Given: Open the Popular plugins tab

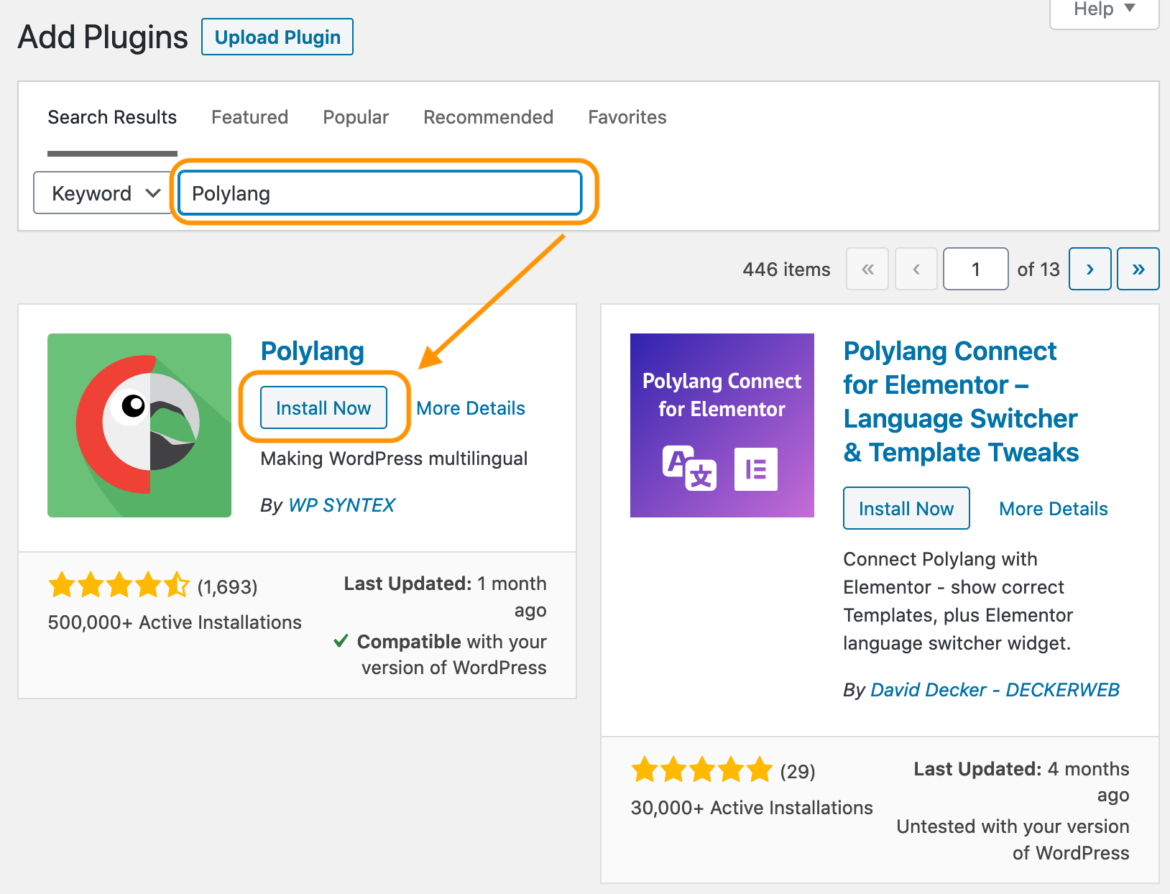Looking at the screenshot, I should tap(355, 117).
